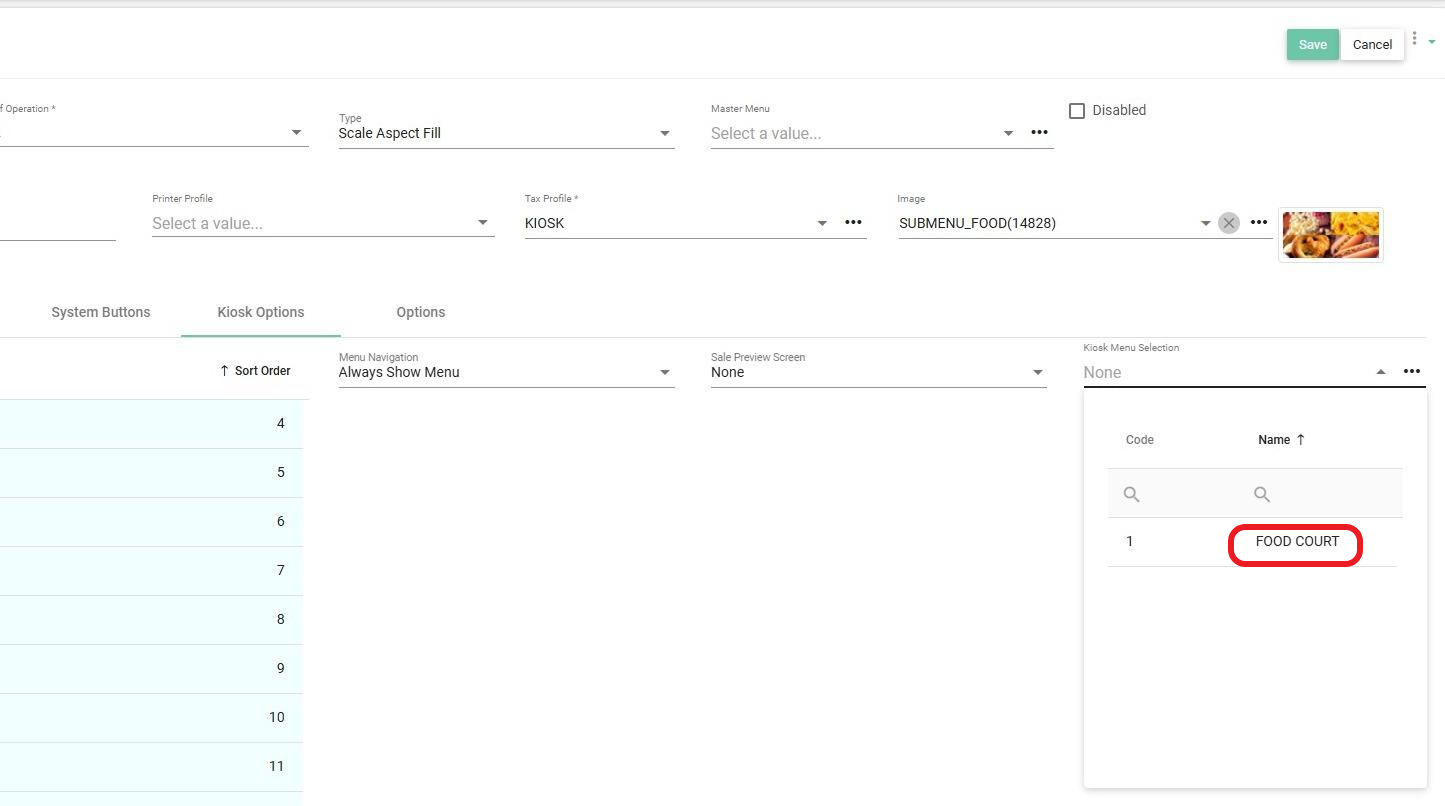Open the Sale Preview Screen dropdown
The height and width of the screenshot is (806, 1445).
(1037, 373)
